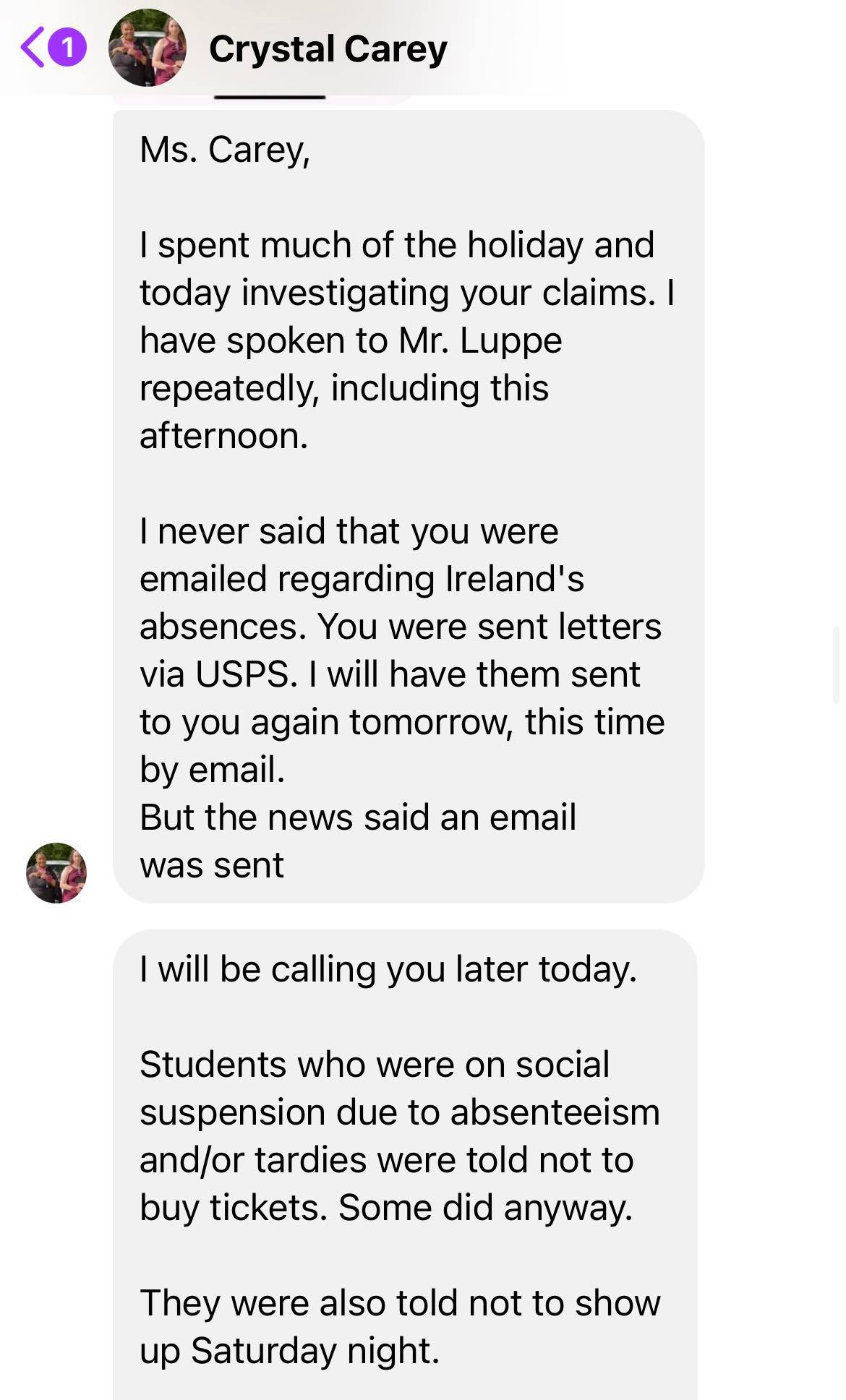Screen dimensions: 846x1400
Task: Tap "But the news said an email" text
Action: coord(358,817)
